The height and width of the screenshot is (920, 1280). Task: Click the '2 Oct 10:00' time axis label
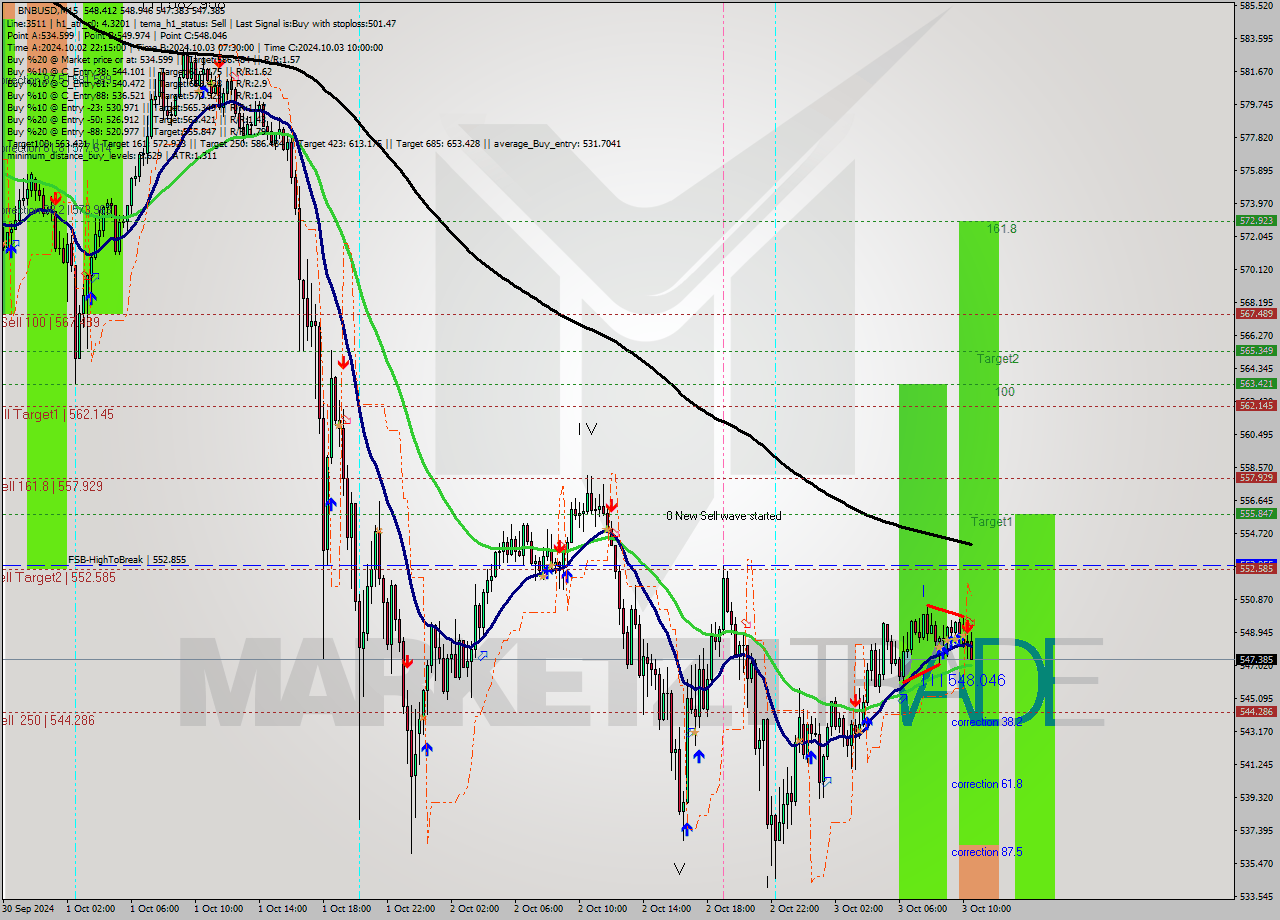(x=603, y=909)
